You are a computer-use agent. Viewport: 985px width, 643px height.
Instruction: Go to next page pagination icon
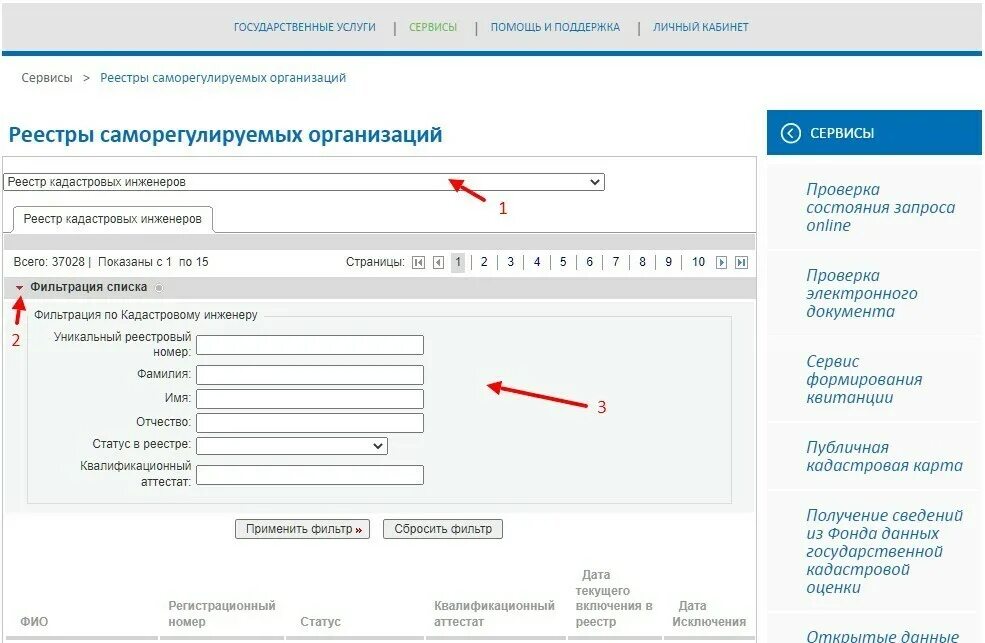tap(721, 262)
